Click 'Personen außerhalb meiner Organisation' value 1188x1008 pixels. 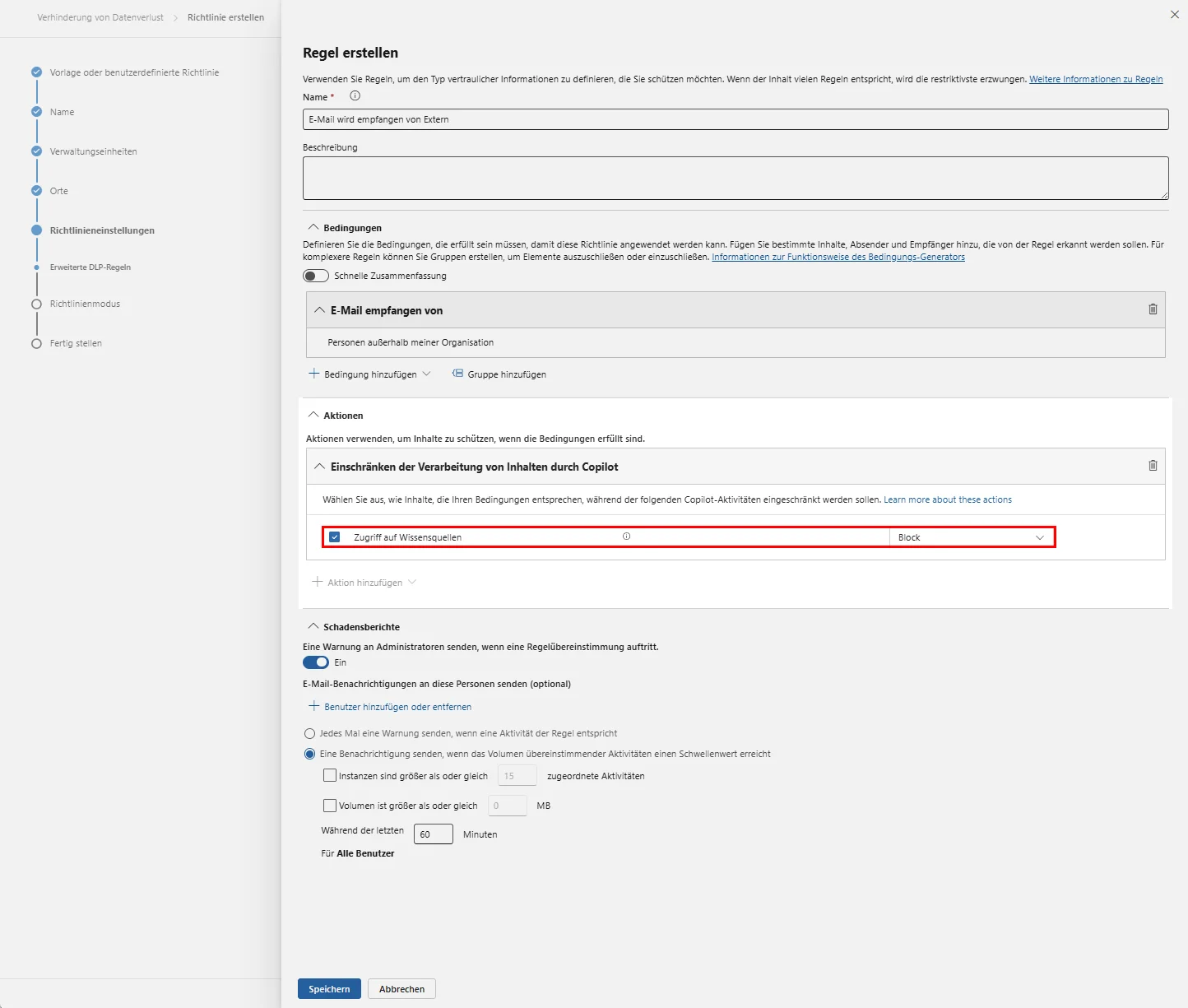tap(411, 342)
